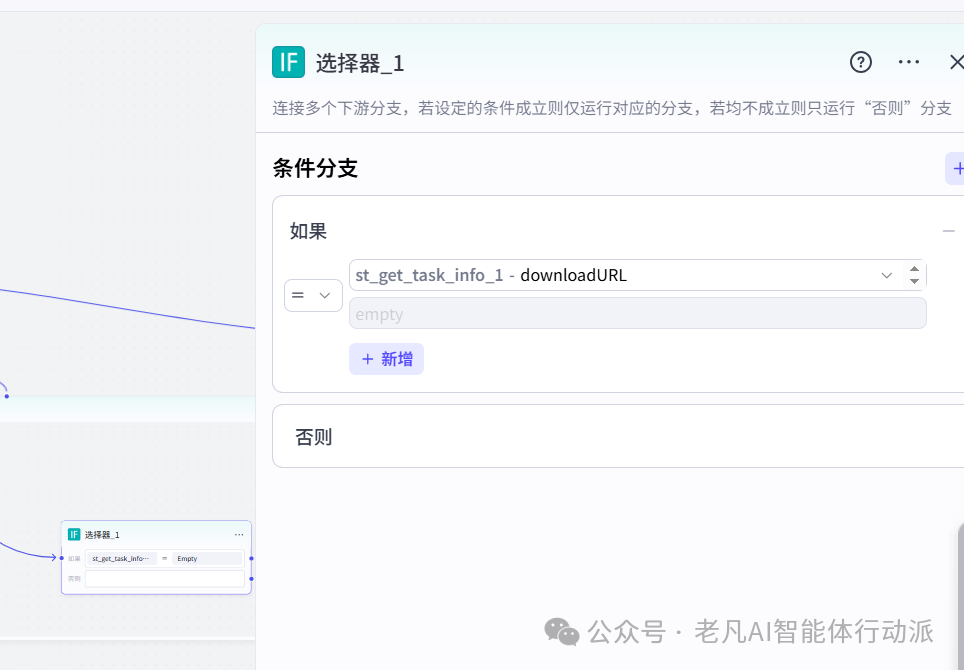Click the 新增 add condition button
The image size is (964, 670).
tap(386, 359)
